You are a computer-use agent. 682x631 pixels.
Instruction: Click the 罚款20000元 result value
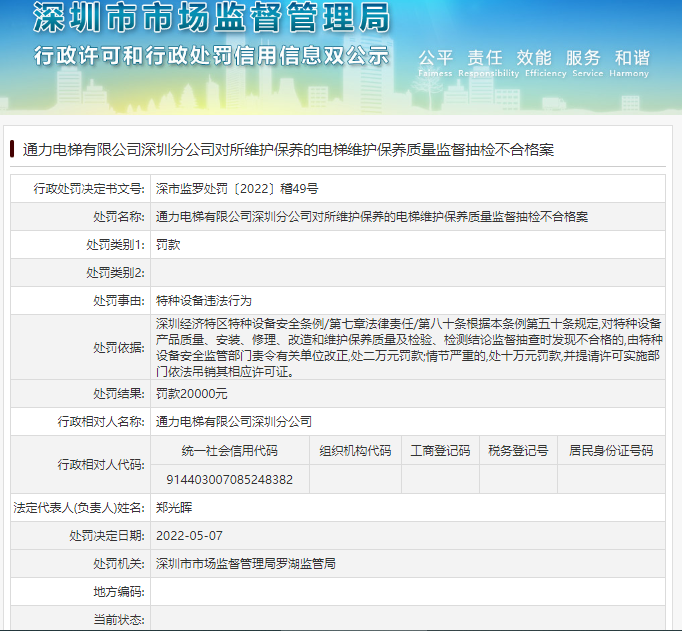pyautogui.click(x=191, y=394)
